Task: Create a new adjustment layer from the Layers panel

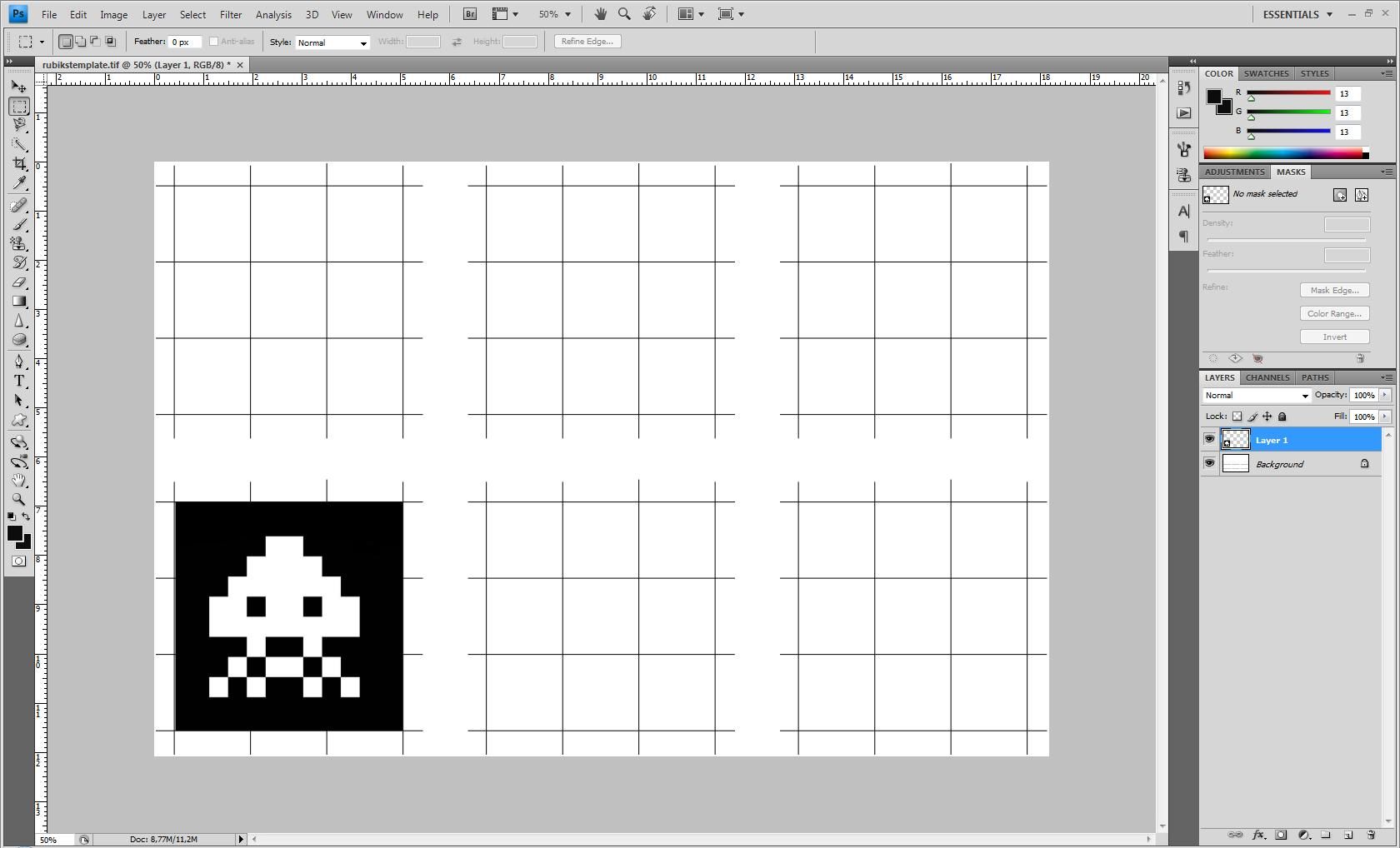Action: pyautogui.click(x=1304, y=835)
